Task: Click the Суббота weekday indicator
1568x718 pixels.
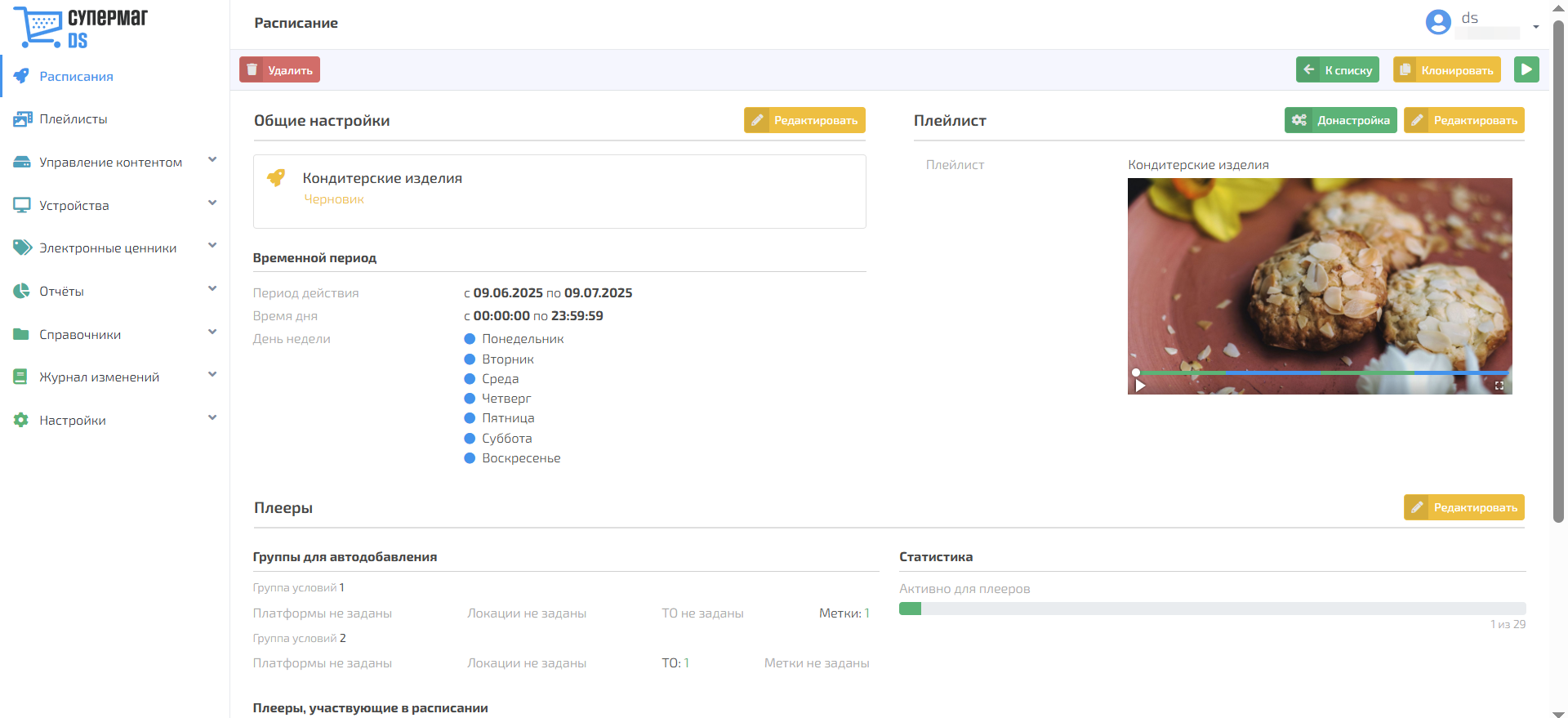Action: [470, 439]
